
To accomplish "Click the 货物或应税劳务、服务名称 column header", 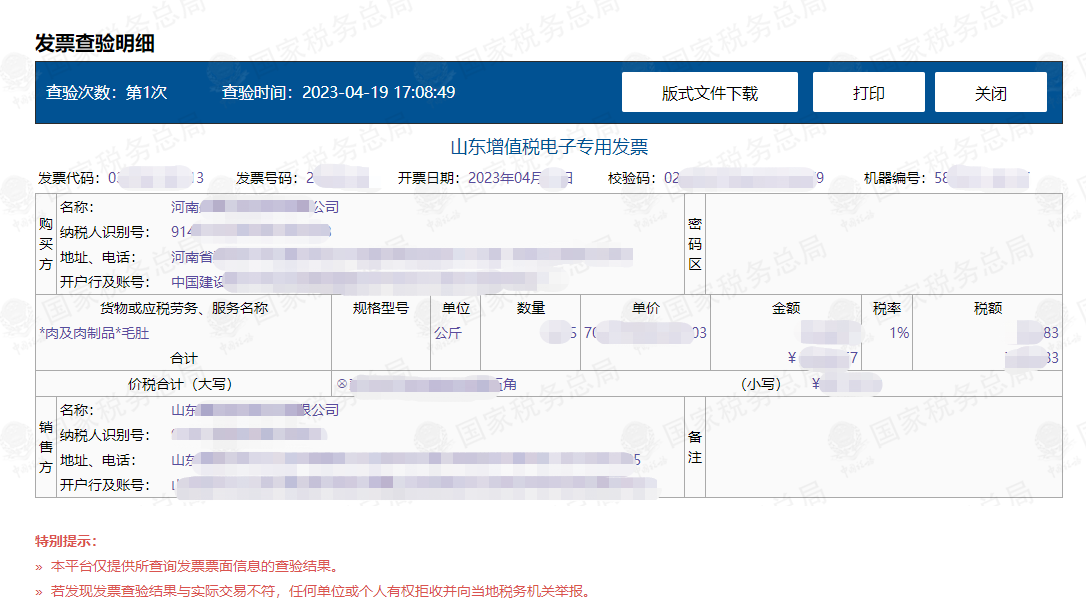I will pos(184,308).
